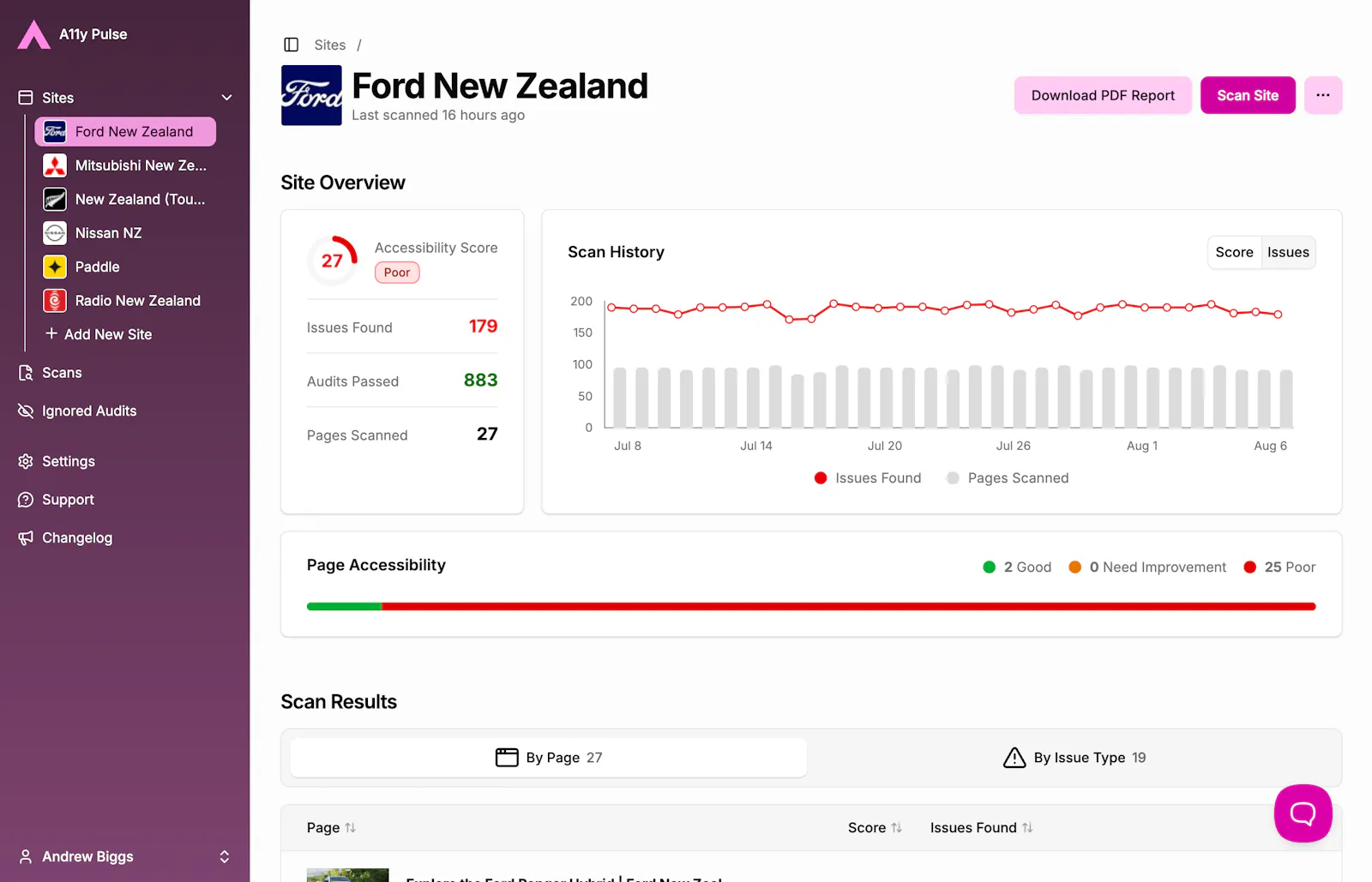Screen dimensions: 1372x882
Task: Switch Scan History to Issues view
Action: pyautogui.click(x=1288, y=252)
